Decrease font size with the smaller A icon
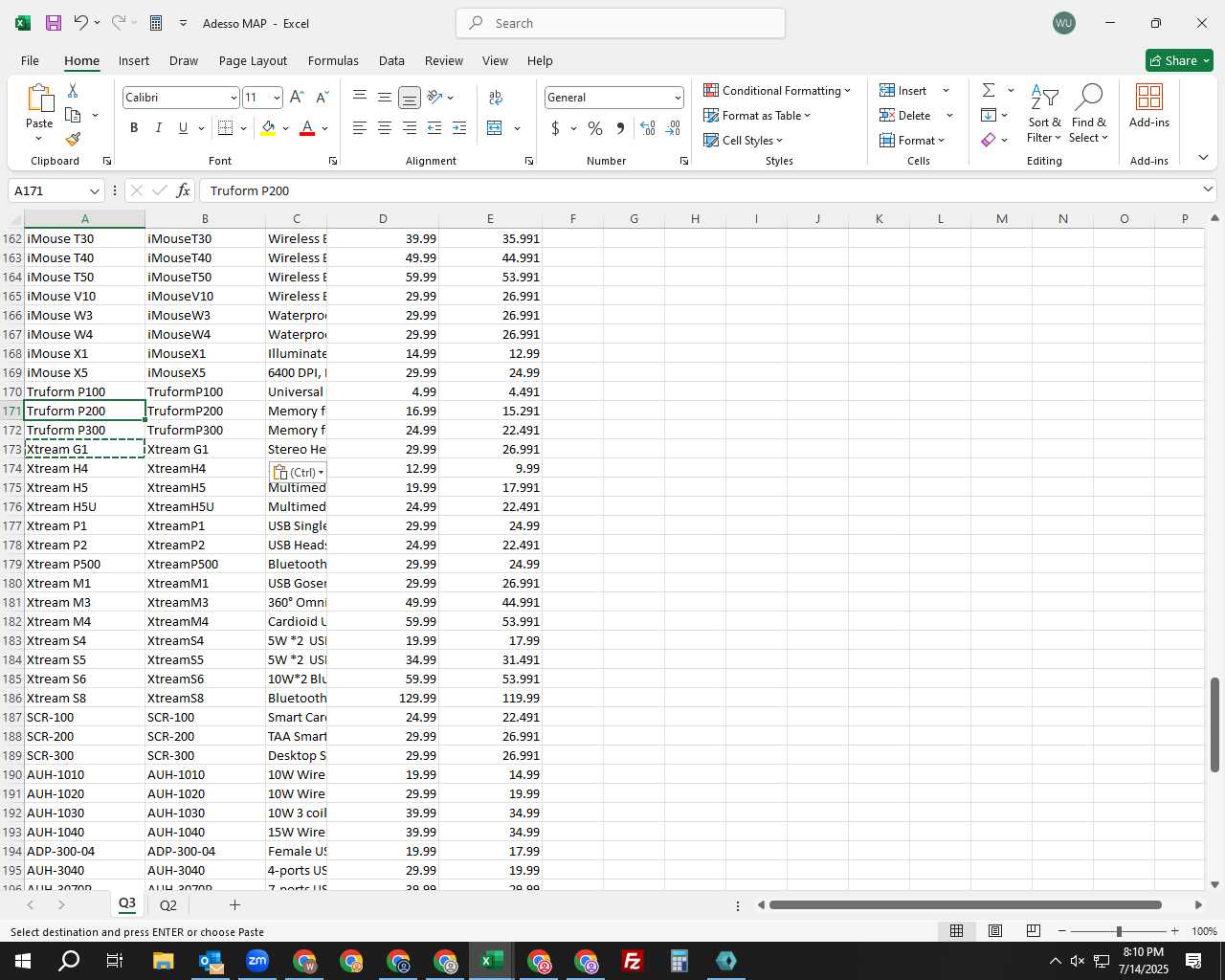Screen dimensions: 1225x980 pyautogui.click(x=322, y=98)
